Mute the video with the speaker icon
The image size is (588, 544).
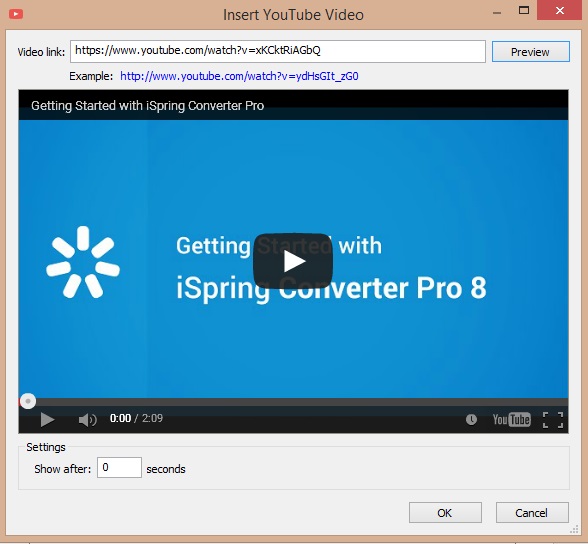[x=87, y=420]
